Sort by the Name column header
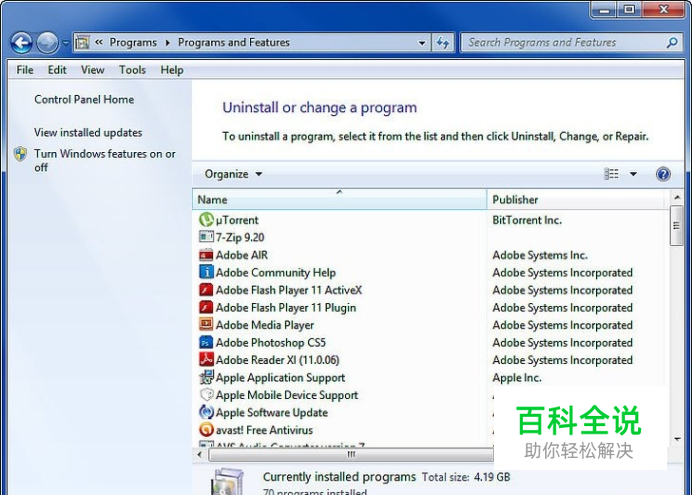The width and height of the screenshot is (692, 495). coord(339,199)
